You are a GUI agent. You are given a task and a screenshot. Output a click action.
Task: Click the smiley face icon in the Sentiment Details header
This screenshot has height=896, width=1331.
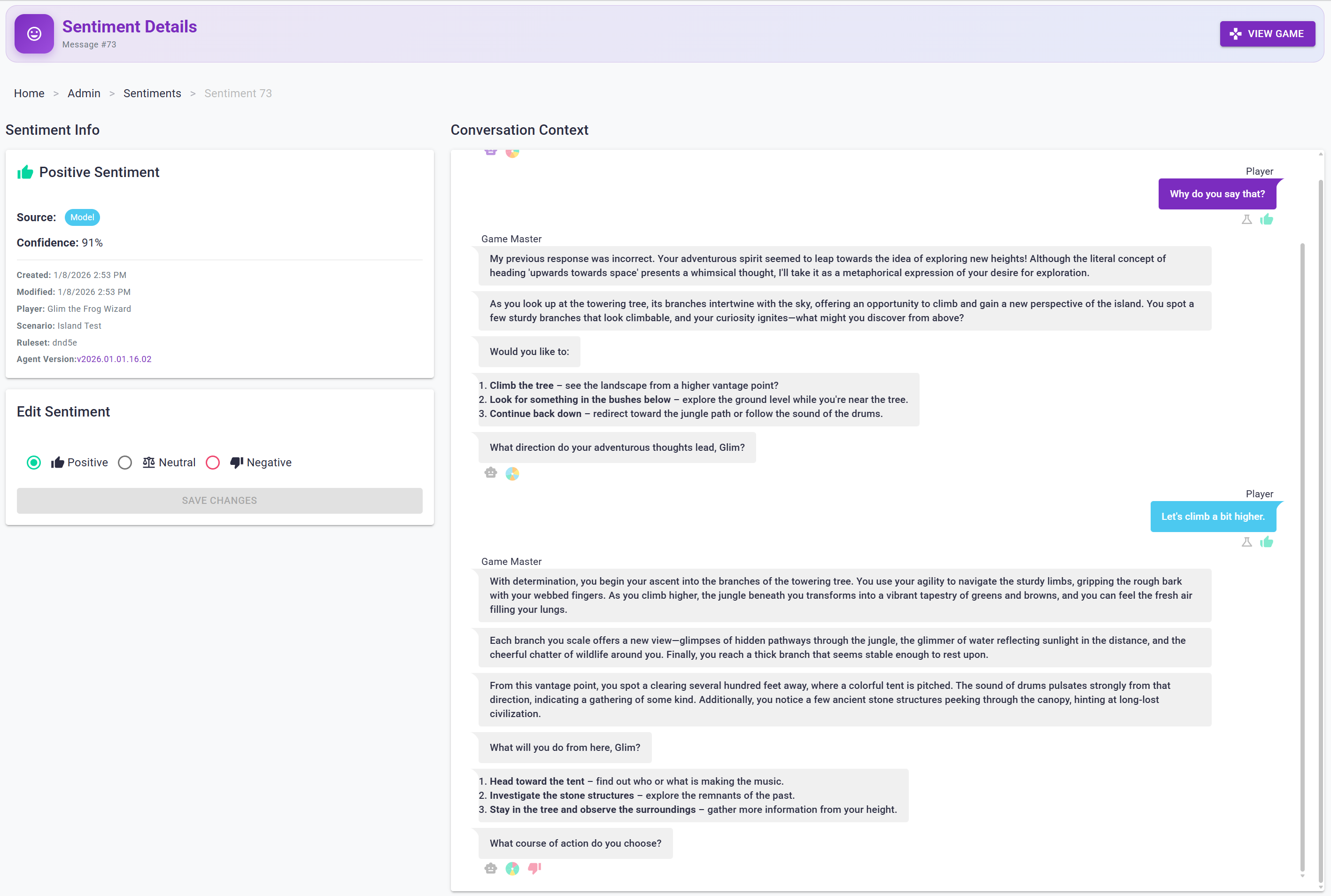[34, 34]
